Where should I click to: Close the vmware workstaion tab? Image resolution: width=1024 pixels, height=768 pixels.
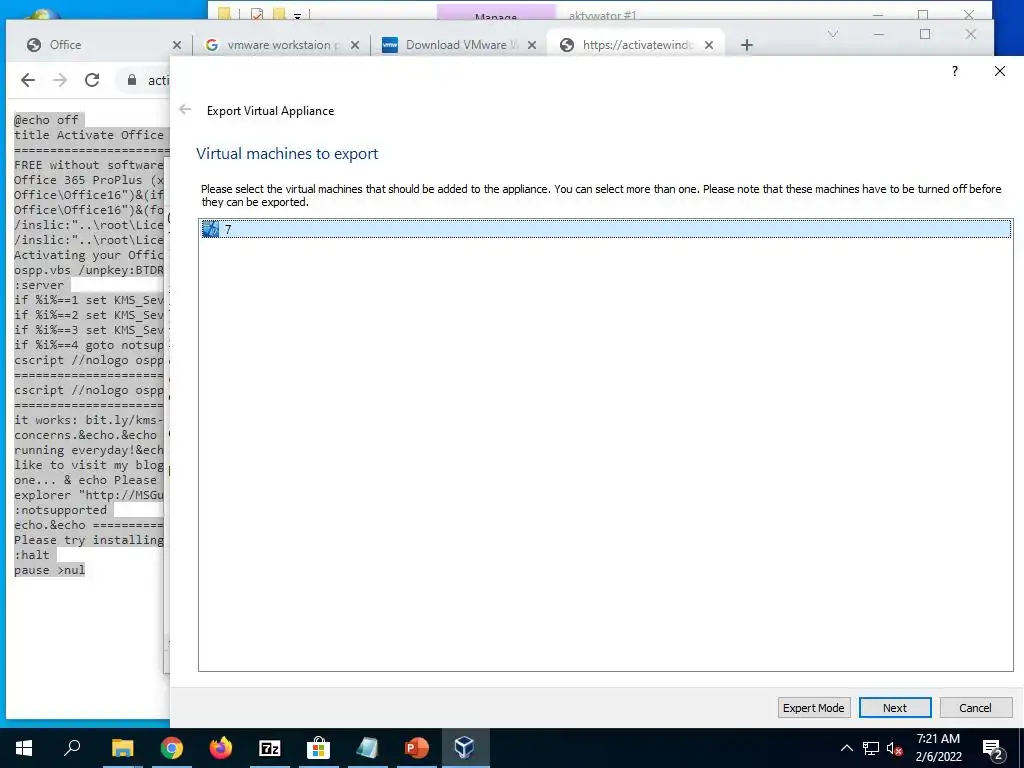355,45
